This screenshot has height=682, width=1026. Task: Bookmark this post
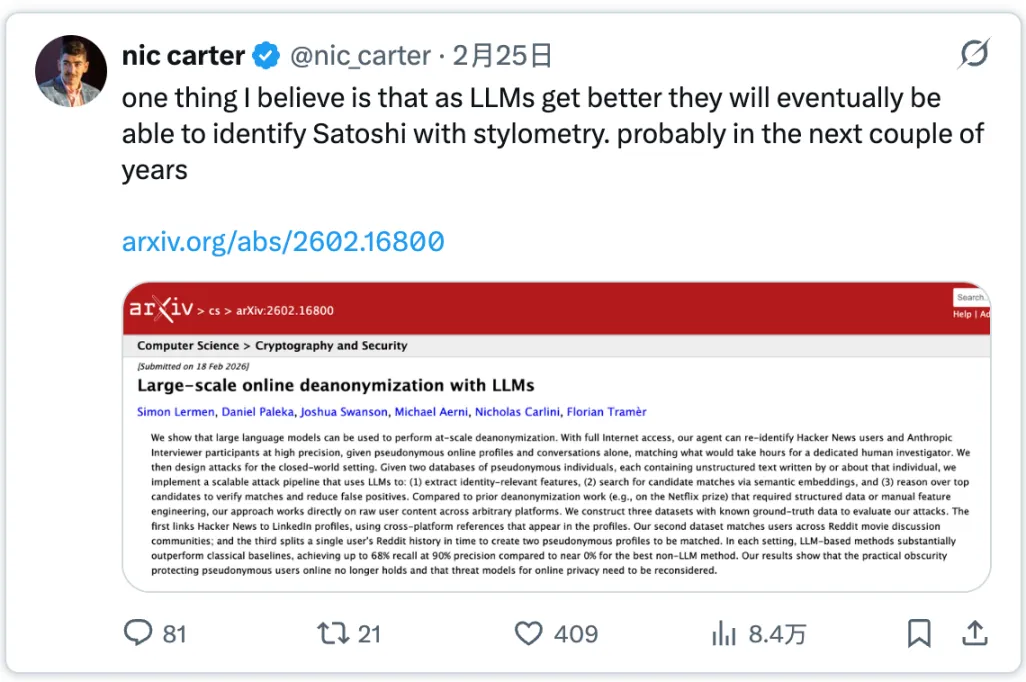point(919,633)
